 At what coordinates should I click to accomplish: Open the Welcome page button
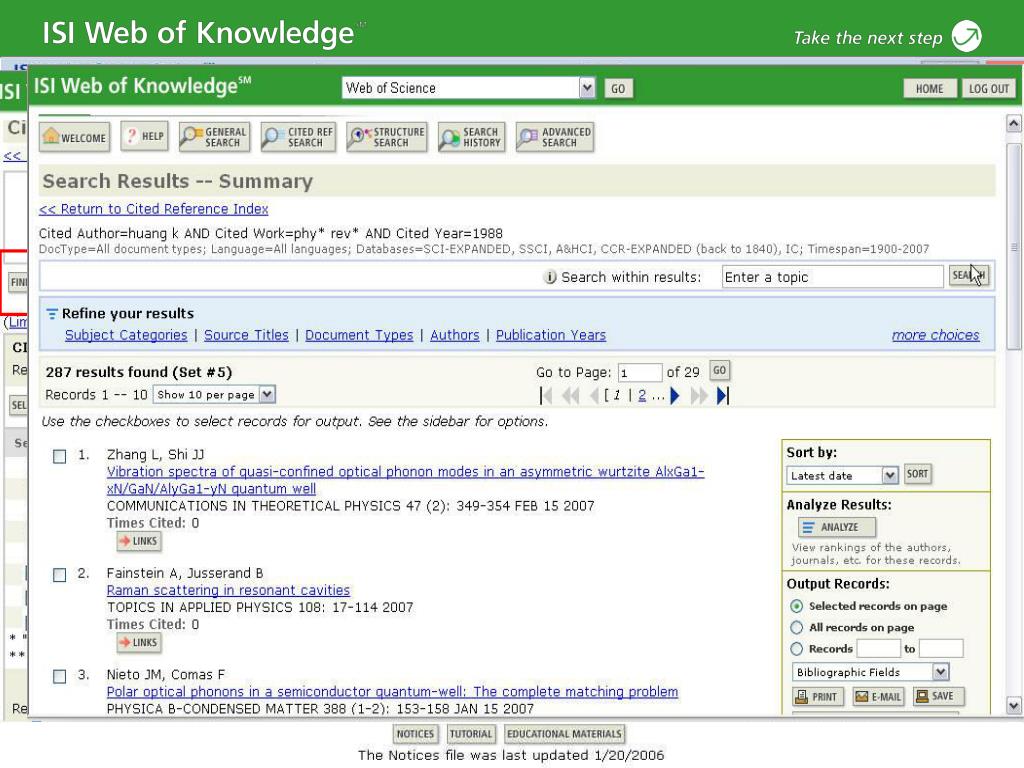pyautogui.click(x=74, y=137)
